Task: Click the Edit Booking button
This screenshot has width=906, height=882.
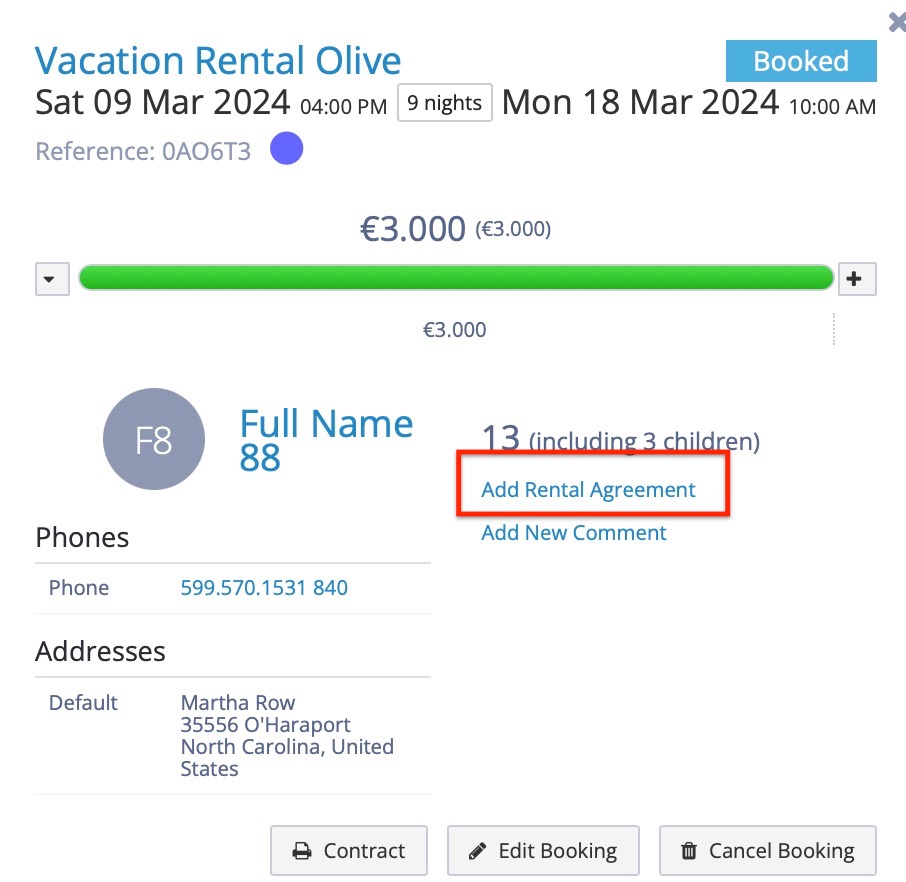Action: (x=543, y=851)
